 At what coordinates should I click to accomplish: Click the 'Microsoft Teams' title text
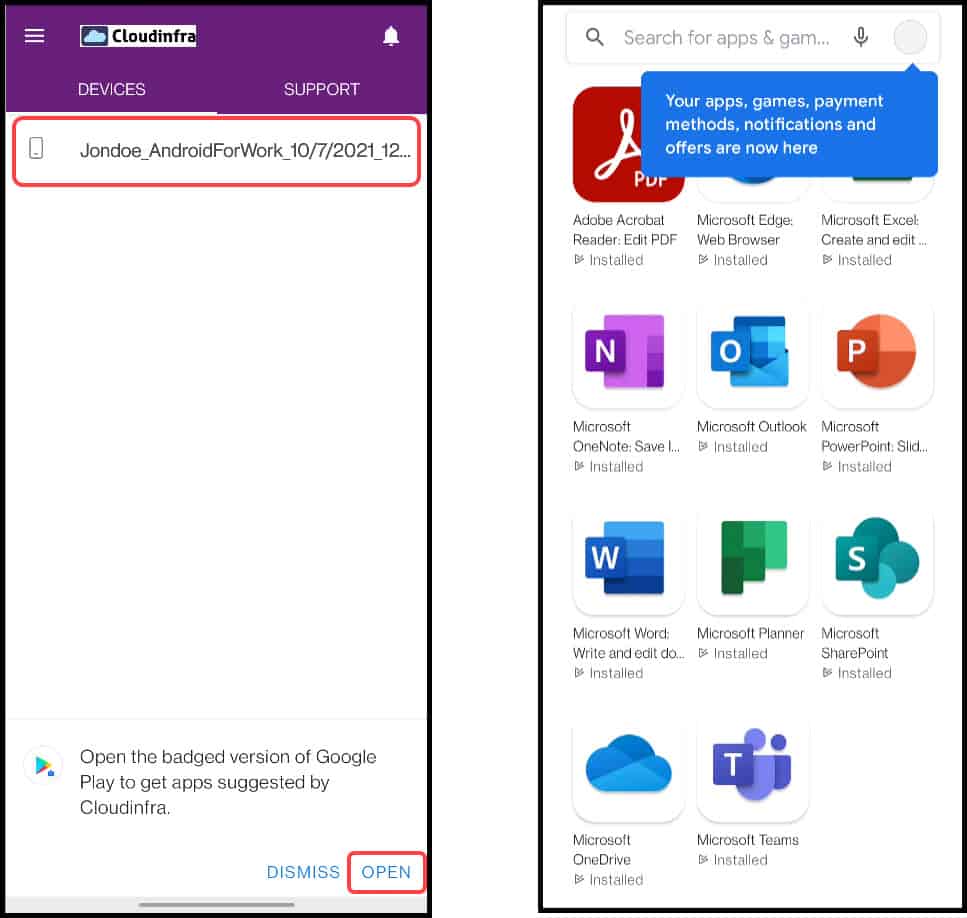point(747,840)
